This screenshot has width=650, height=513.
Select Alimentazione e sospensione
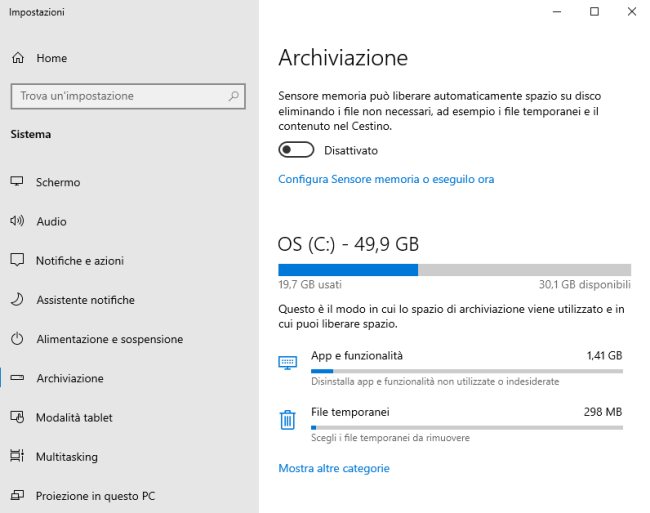coord(110,339)
